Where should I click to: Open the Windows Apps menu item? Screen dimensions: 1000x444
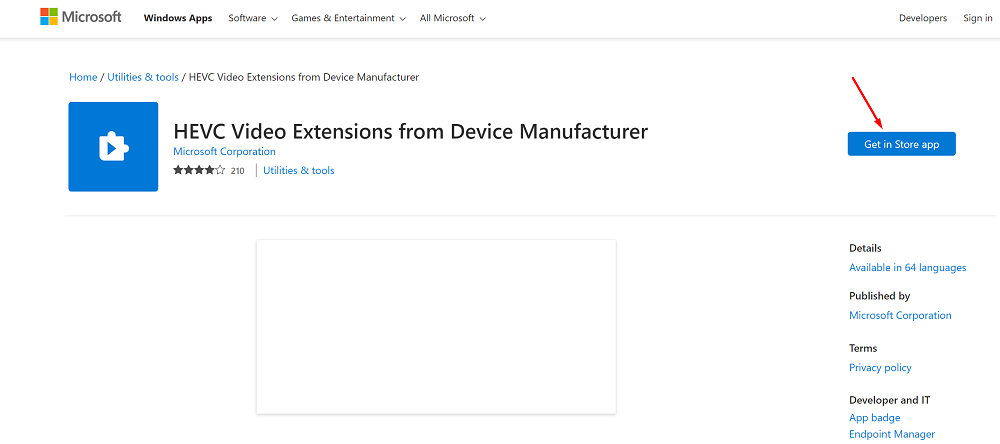coord(177,18)
